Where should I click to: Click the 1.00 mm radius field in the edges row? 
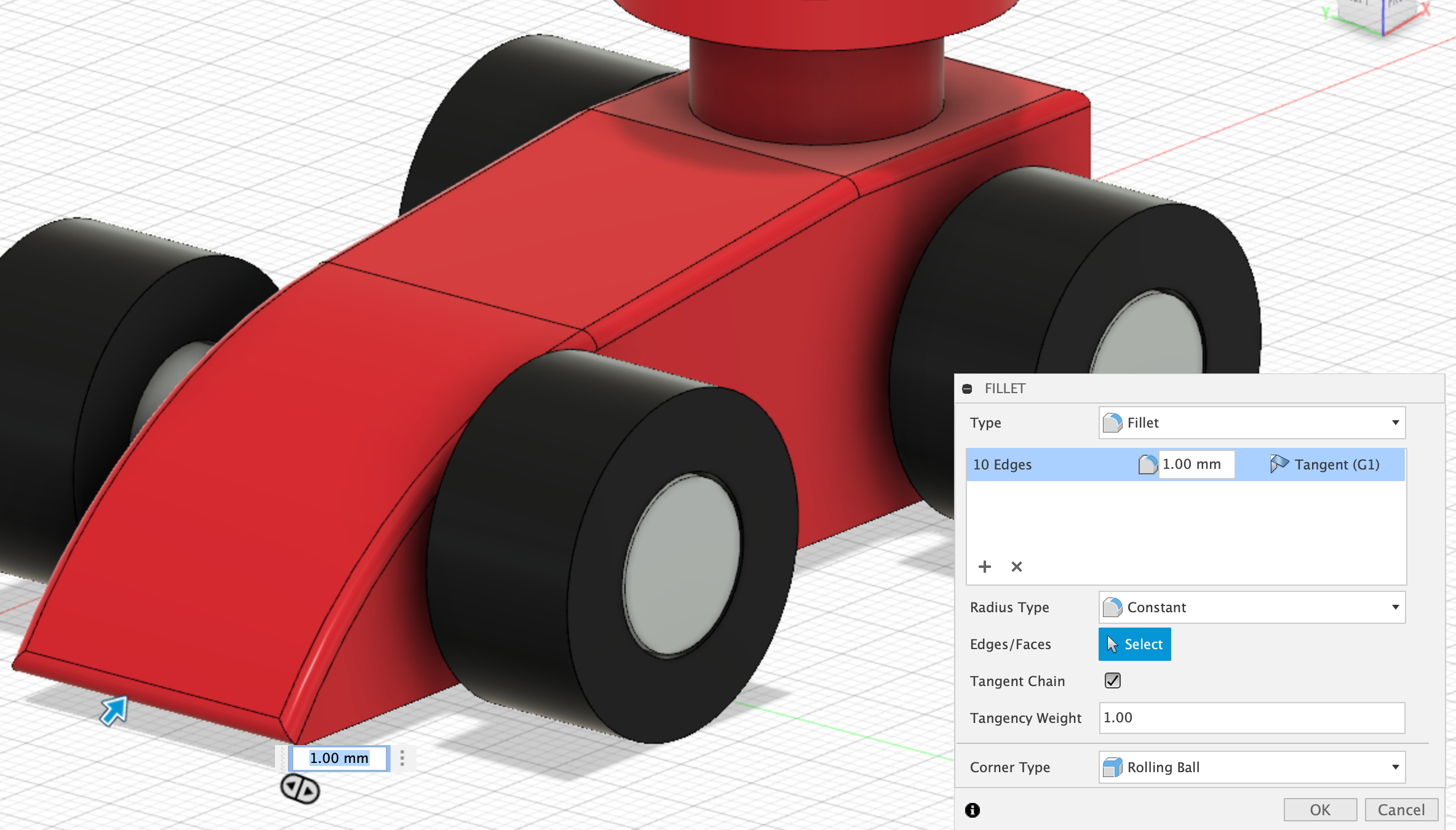1195,465
